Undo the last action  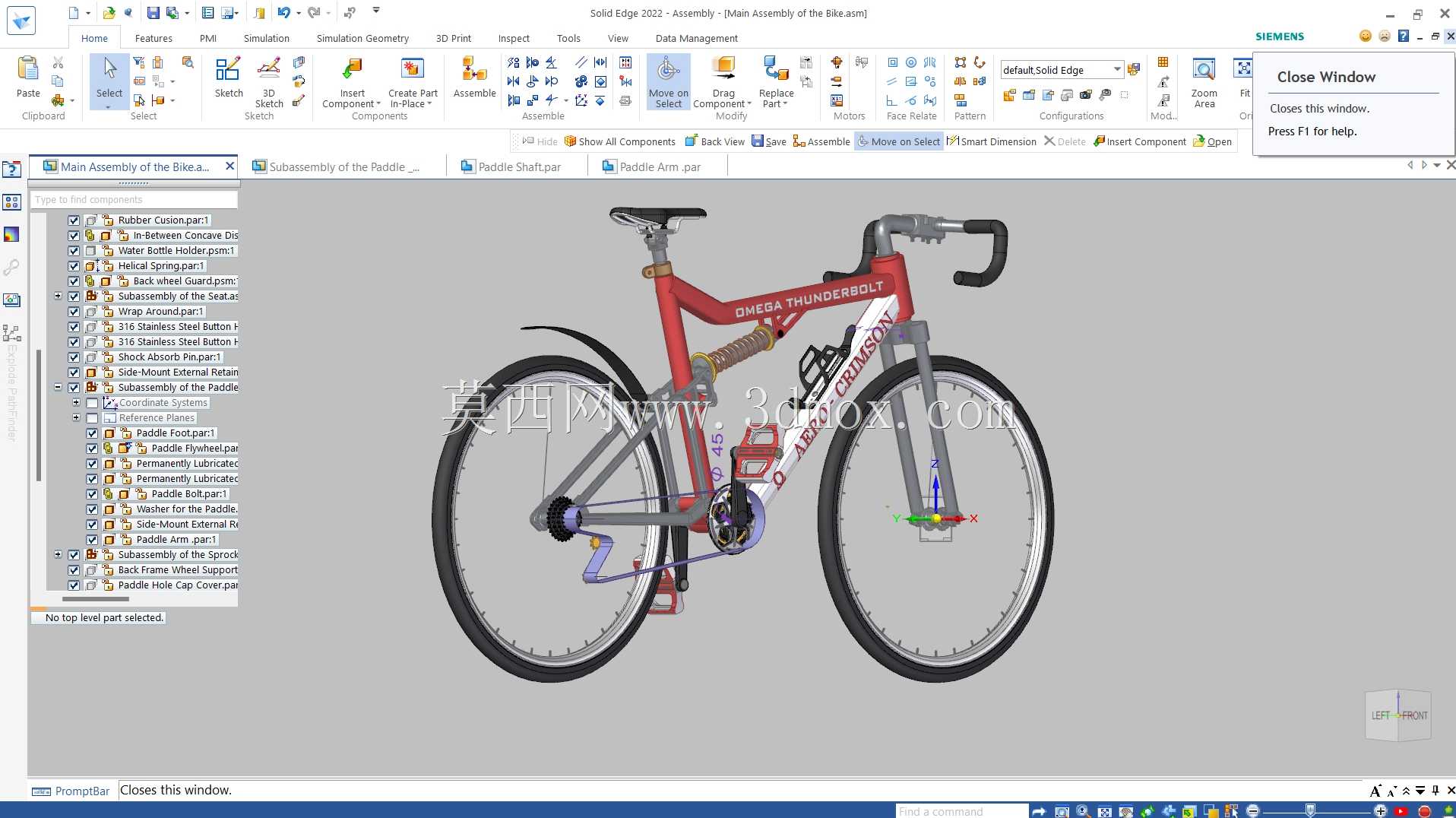point(283,13)
